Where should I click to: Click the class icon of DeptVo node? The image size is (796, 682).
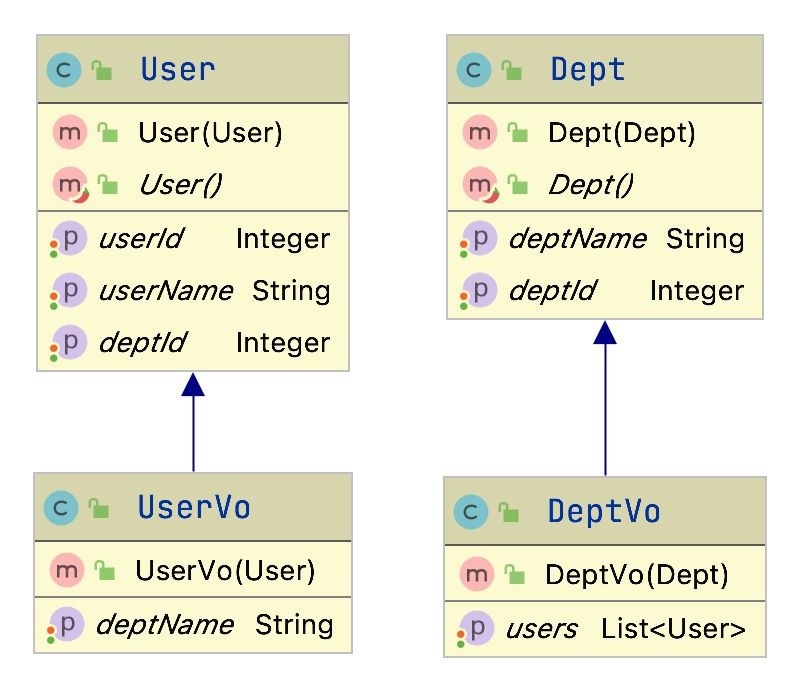(x=471, y=511)
